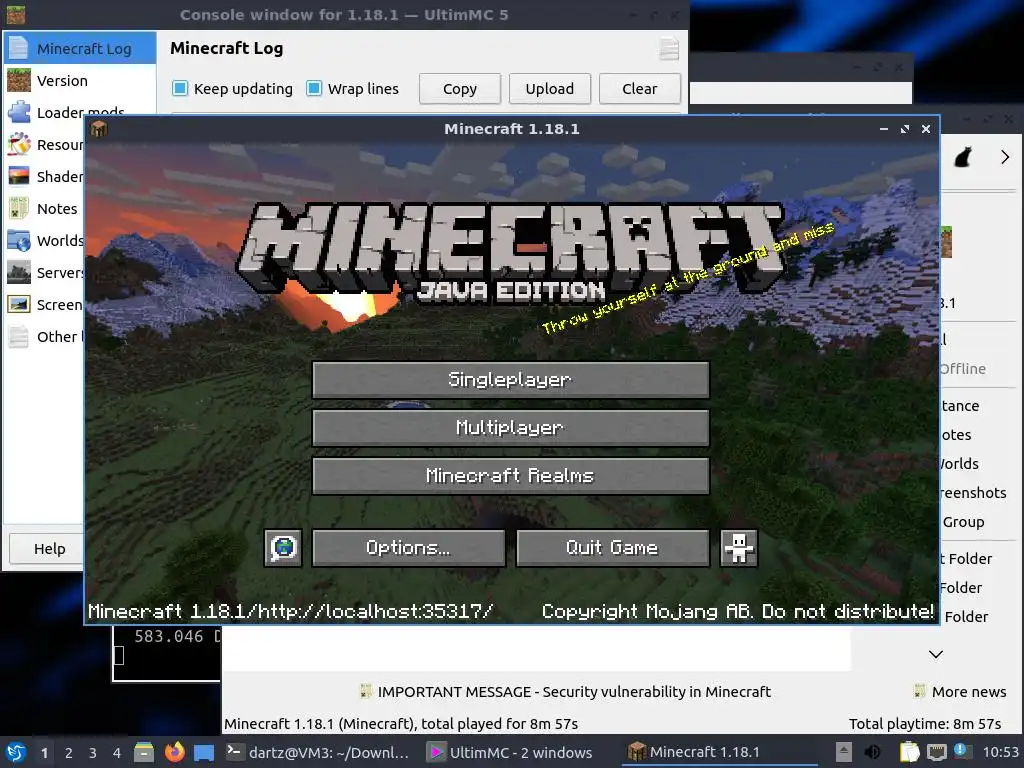Viewport: 1024px width, 768px height.
Task: Switch to workspace 4
Action: [x=117, y=752]
